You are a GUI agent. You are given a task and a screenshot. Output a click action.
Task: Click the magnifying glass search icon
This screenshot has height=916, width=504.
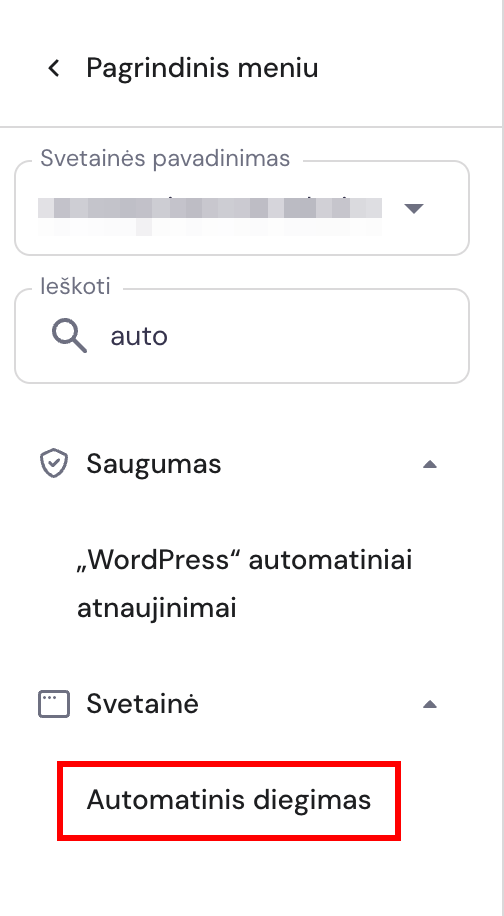click(x=69, y=336)
